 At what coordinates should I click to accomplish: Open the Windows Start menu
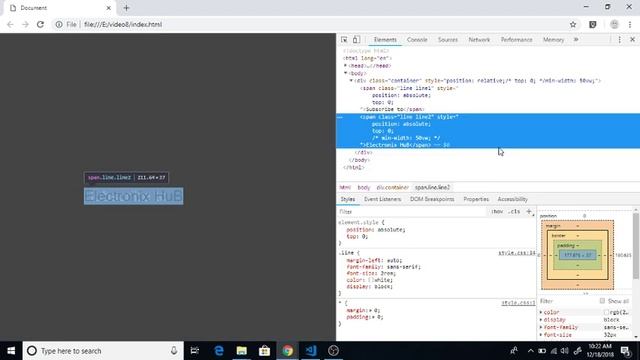(x=11, y=351)
